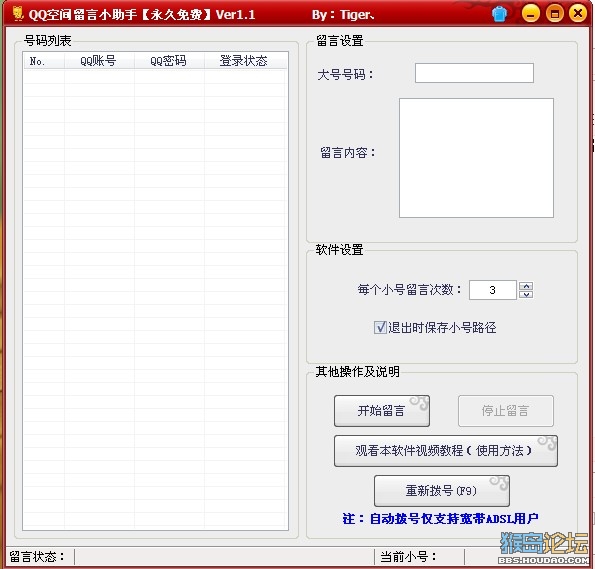Toggle 退出时保存小号路径 checkbox
Screen dimensions: 595x569
(x=380, y=327)
